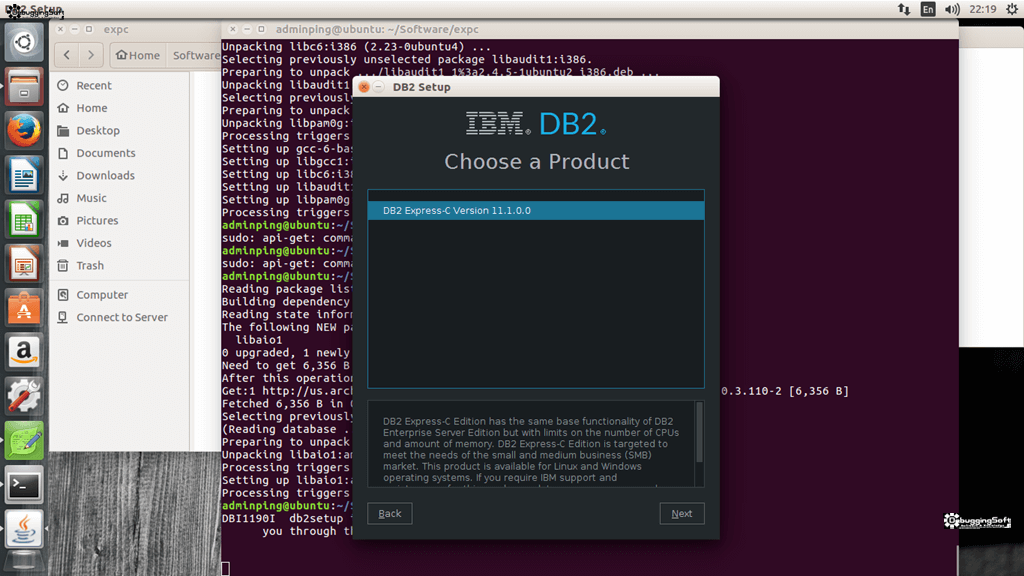Select the Java DB2 Setup dock icon
The width and height of the screenshot is (1024, 576).
tap(24, 530)
